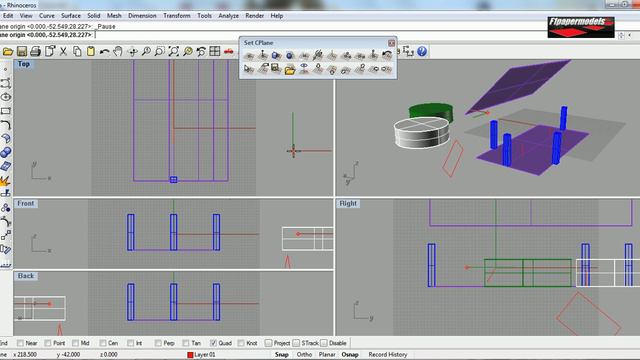The height and width of the screenshot is (360, 640).
Task: Select the Rectangle tool in left sidebar
Action: 6,111
